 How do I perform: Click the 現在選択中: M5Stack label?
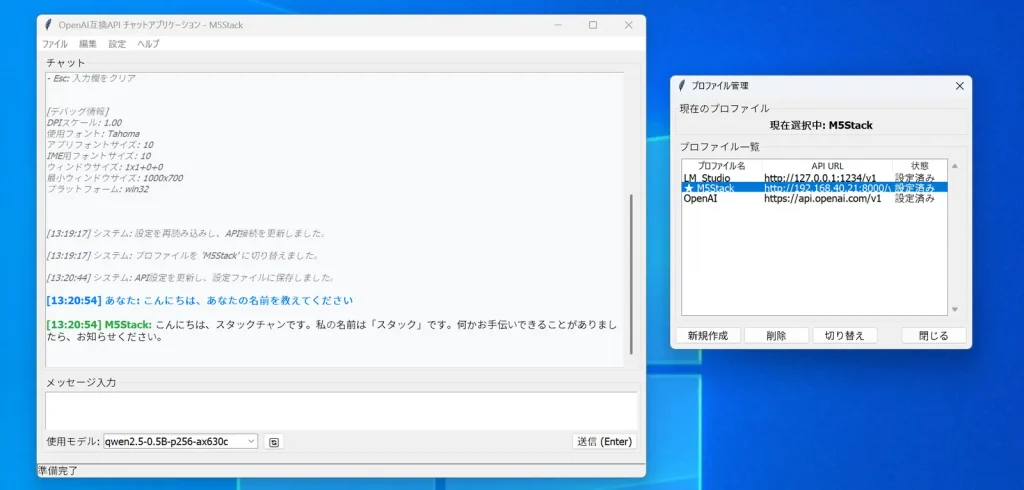(821, 125)
